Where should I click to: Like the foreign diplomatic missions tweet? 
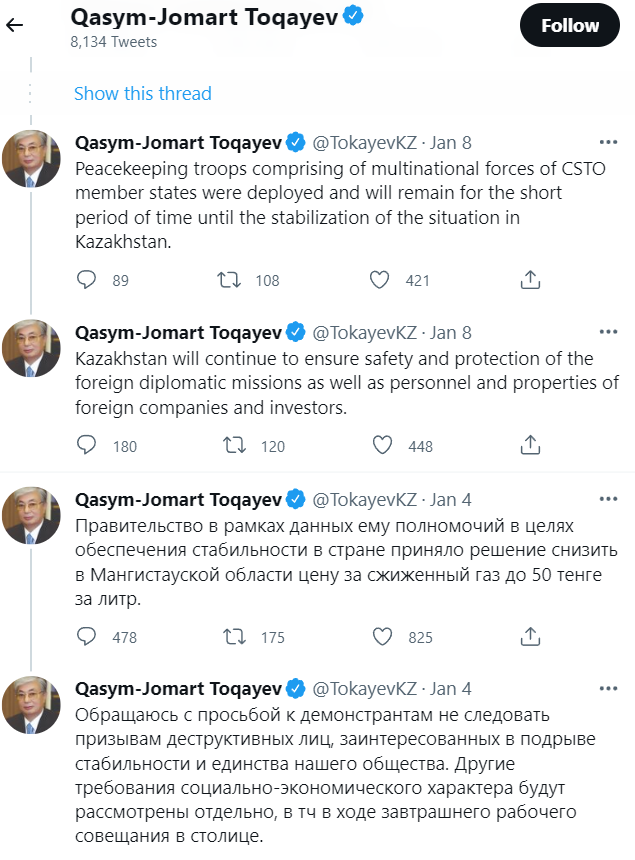[381, 446]
